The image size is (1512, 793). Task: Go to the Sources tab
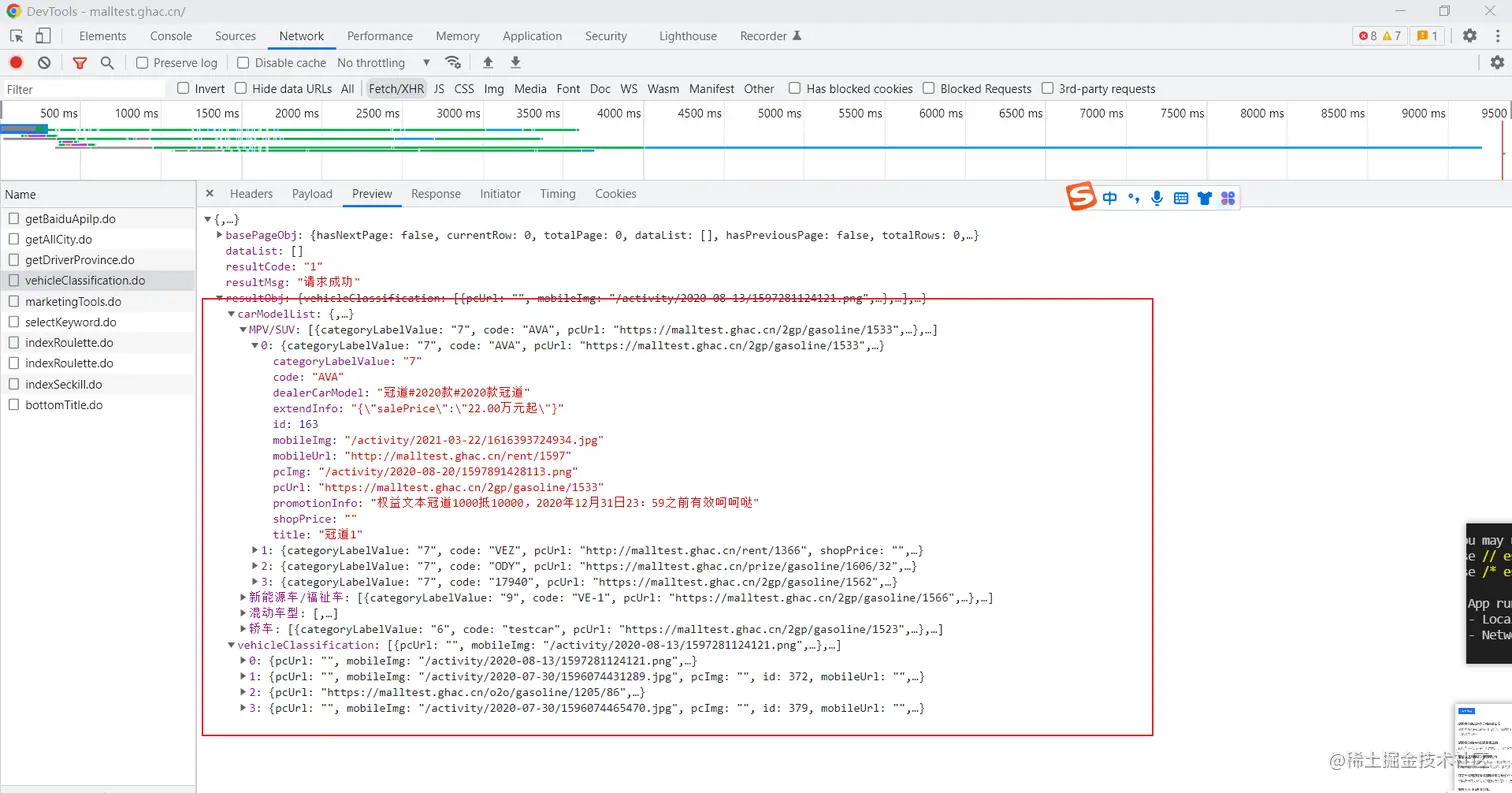(x=235, y=36)
